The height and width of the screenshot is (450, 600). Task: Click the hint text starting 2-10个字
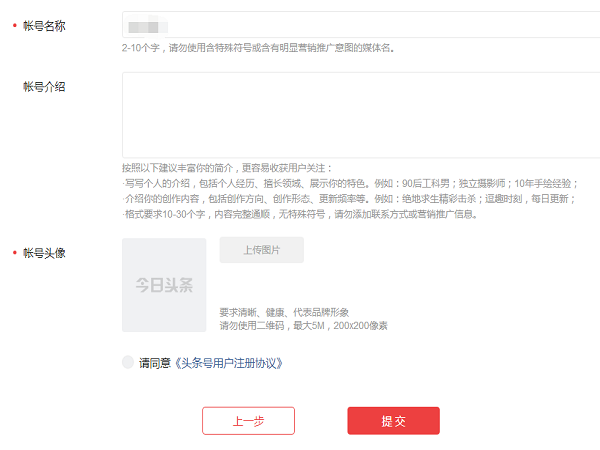pyautogui.click(x=258, y=48)
